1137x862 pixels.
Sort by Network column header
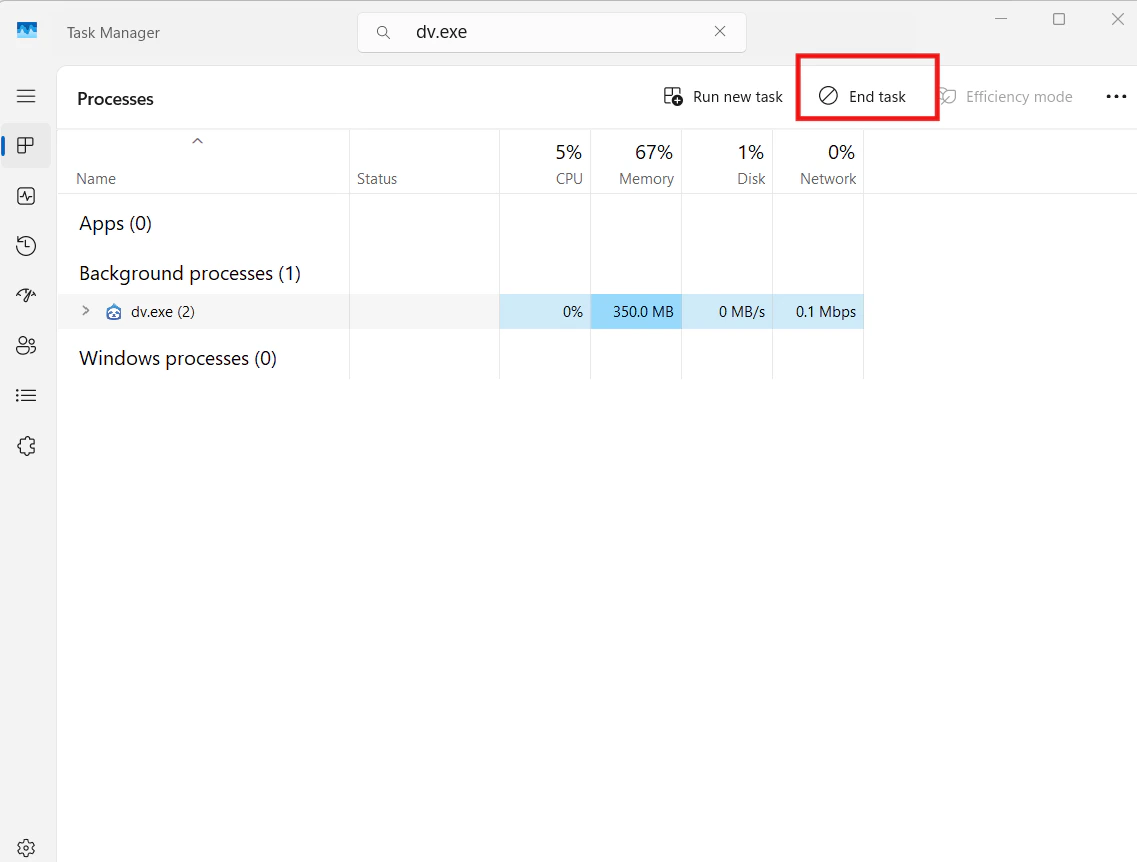[818, 162]
